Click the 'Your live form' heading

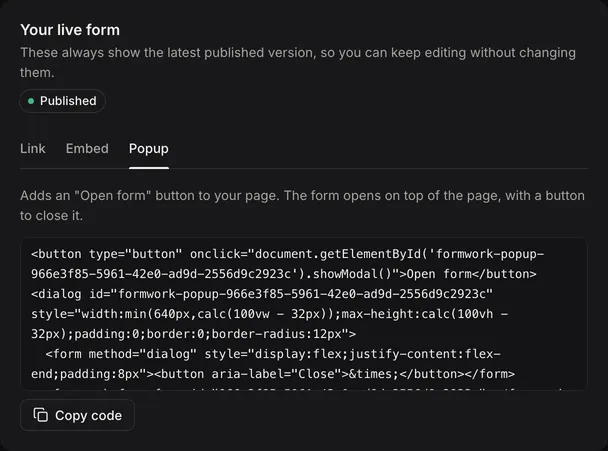tap(70, 30)
